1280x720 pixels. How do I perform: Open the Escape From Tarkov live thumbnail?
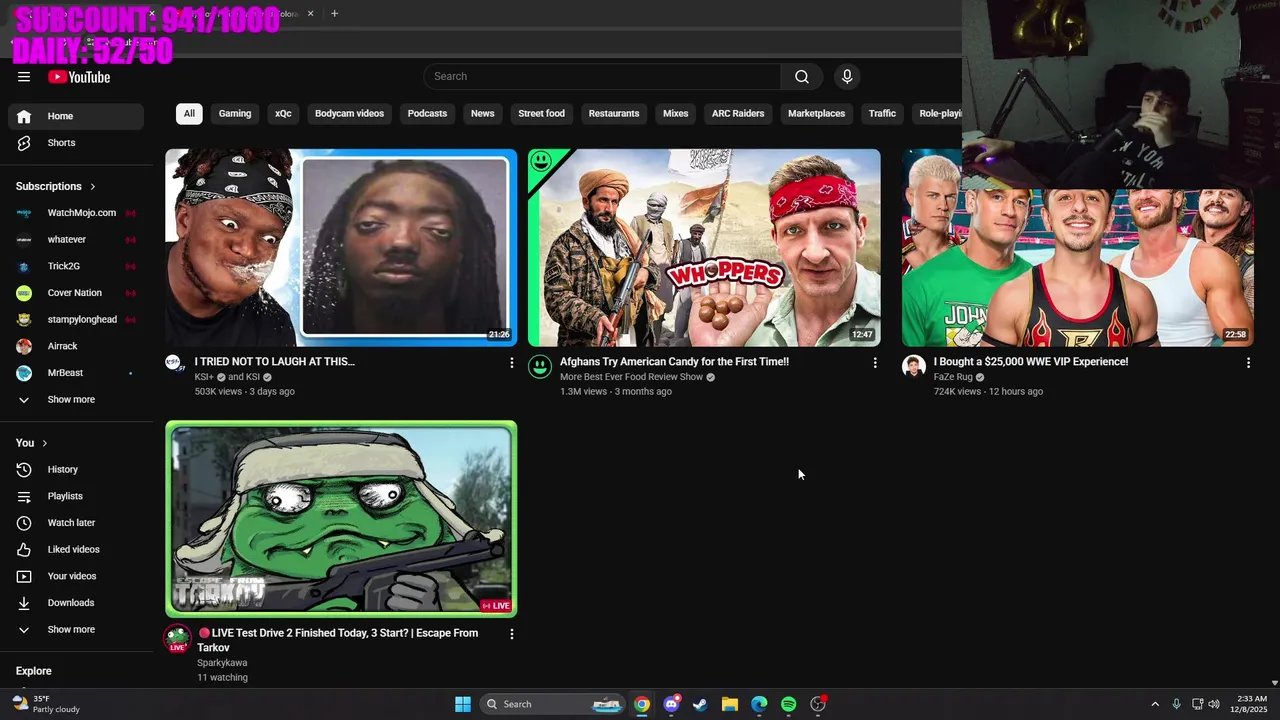tap(341, 519)
